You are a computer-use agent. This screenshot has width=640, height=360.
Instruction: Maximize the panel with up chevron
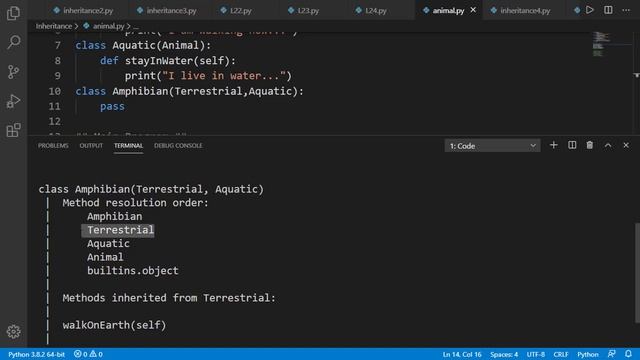coord(608,145)
